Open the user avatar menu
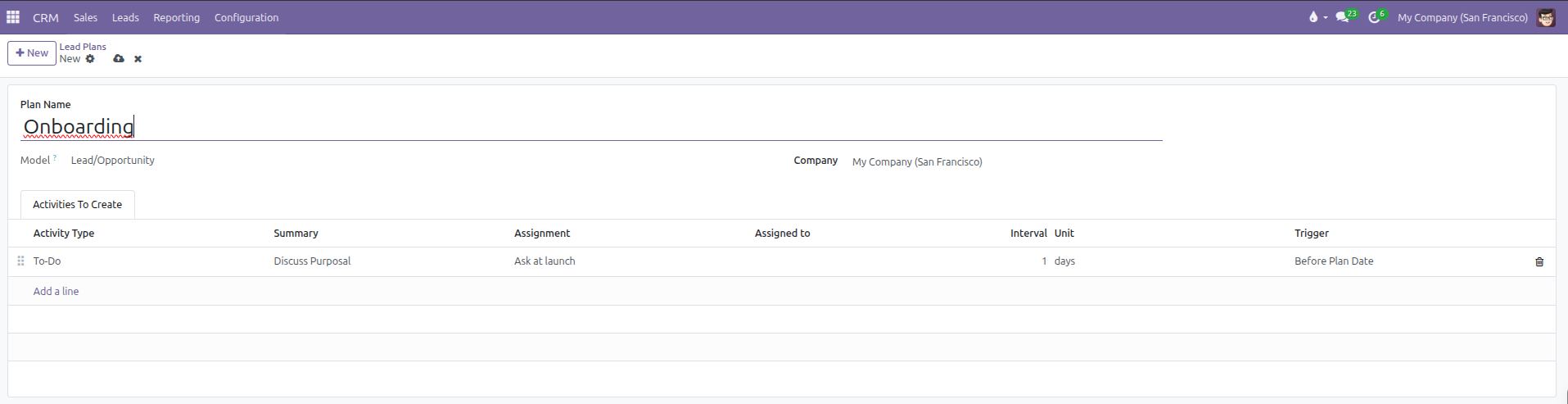The image size is (1568, 404). coord(1546,17)
